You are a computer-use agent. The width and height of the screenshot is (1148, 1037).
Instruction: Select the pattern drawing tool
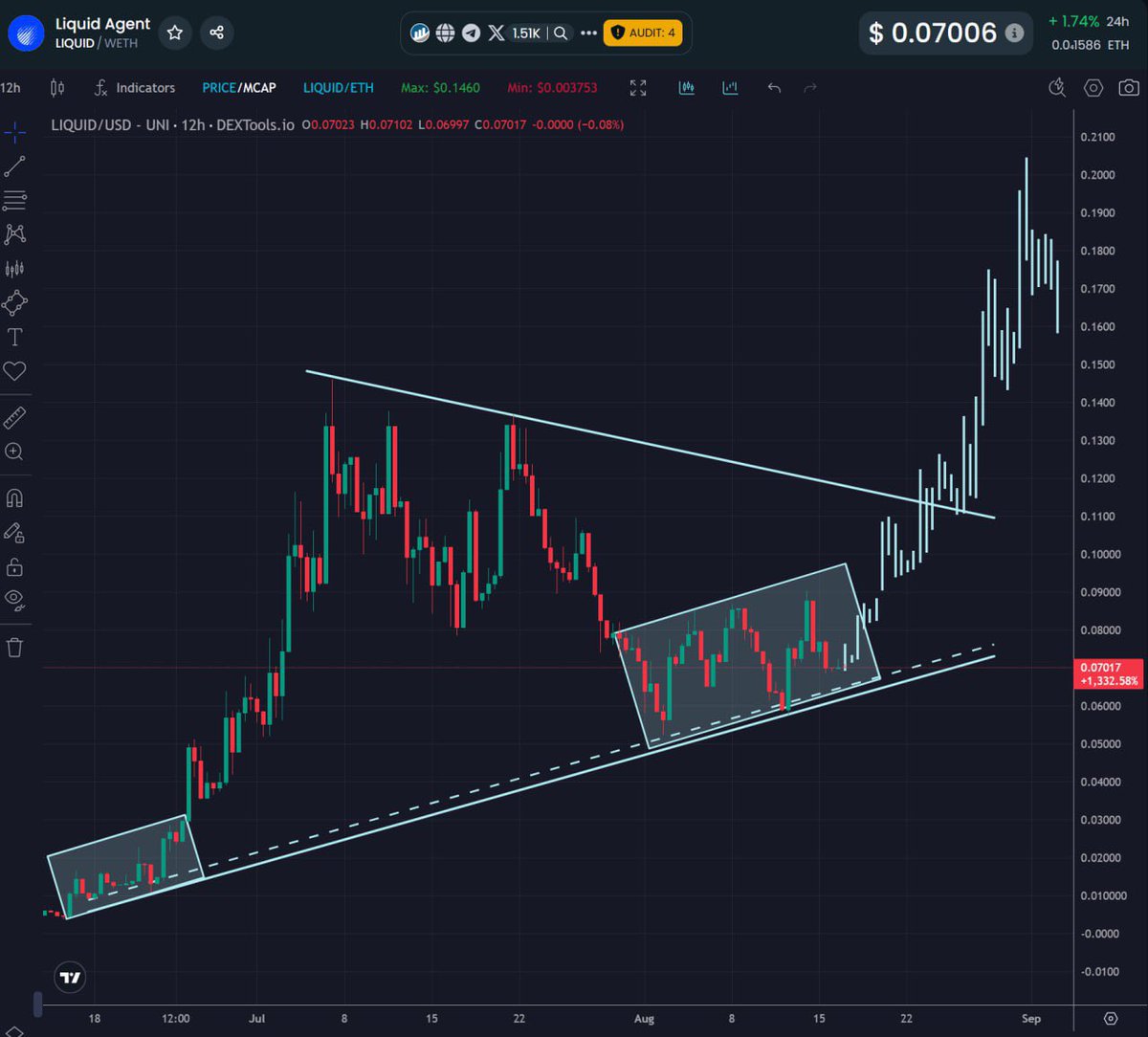click(14, 234)
